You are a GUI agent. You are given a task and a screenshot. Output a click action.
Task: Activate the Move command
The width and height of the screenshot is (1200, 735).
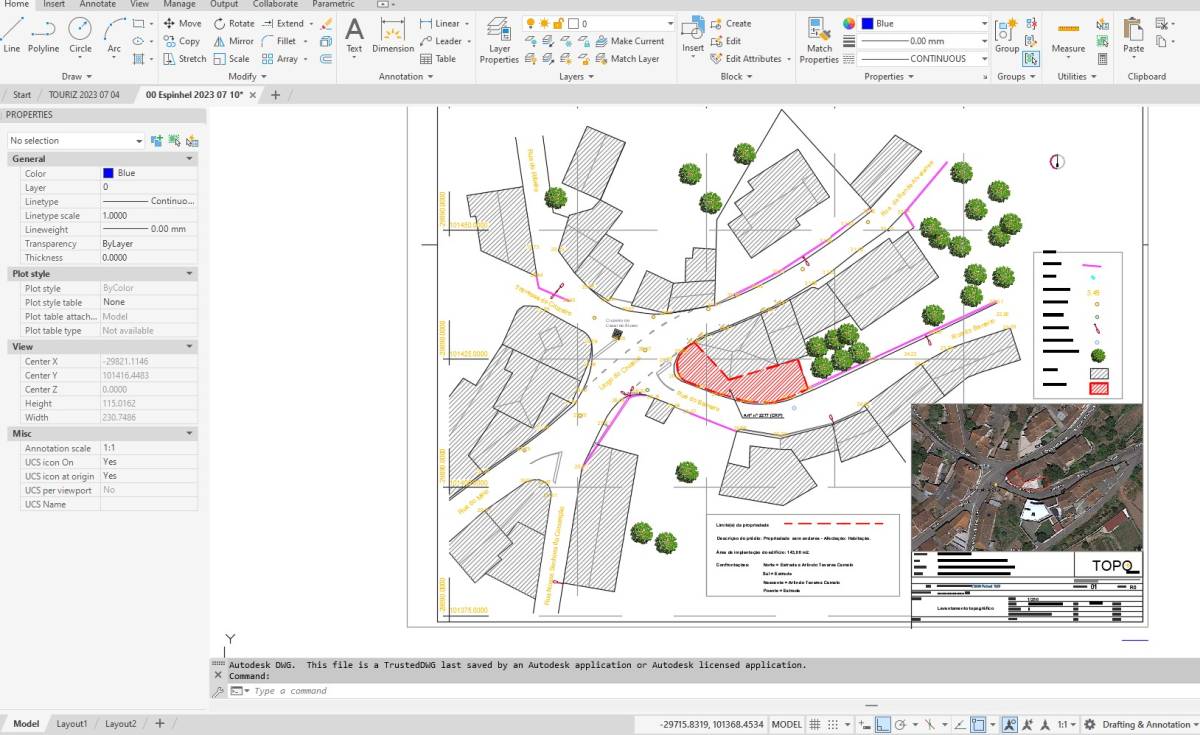(183, 23)
